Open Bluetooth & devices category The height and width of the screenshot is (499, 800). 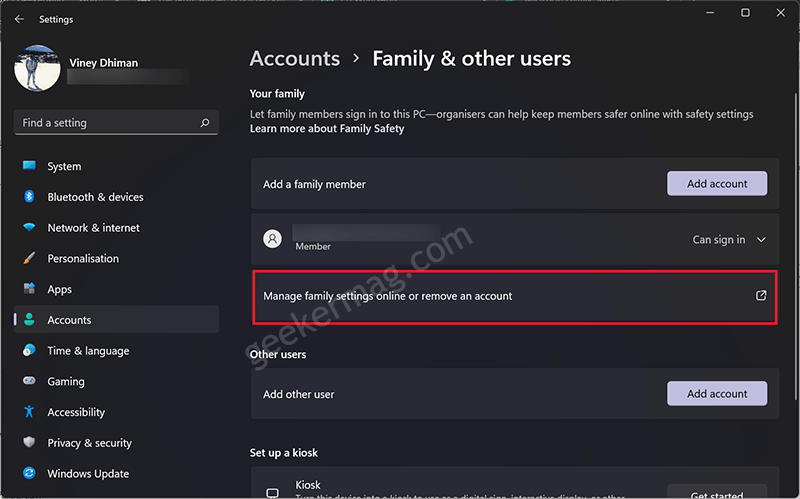116,197
